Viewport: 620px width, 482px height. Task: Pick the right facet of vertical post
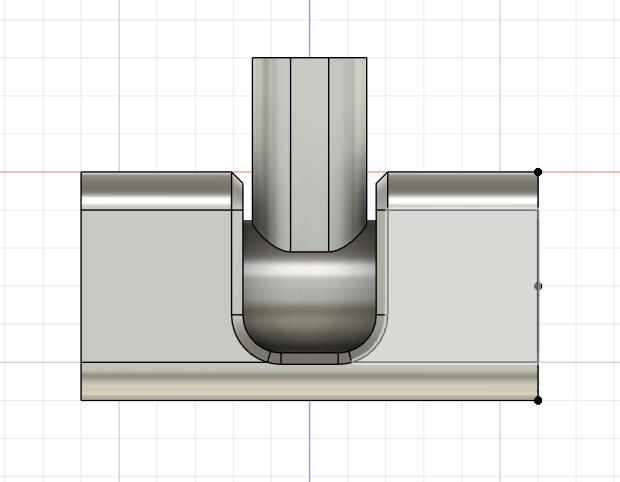[349, 140]
